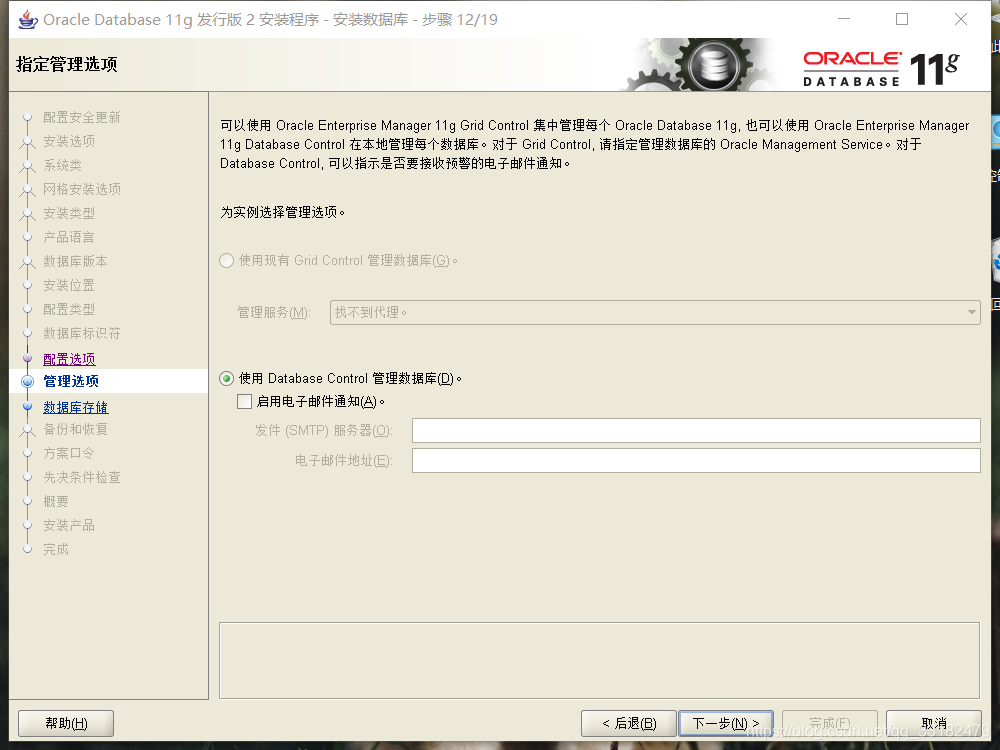Click the 下一步(N) button
Screen dimensions: 1000x750
[726, 723]
